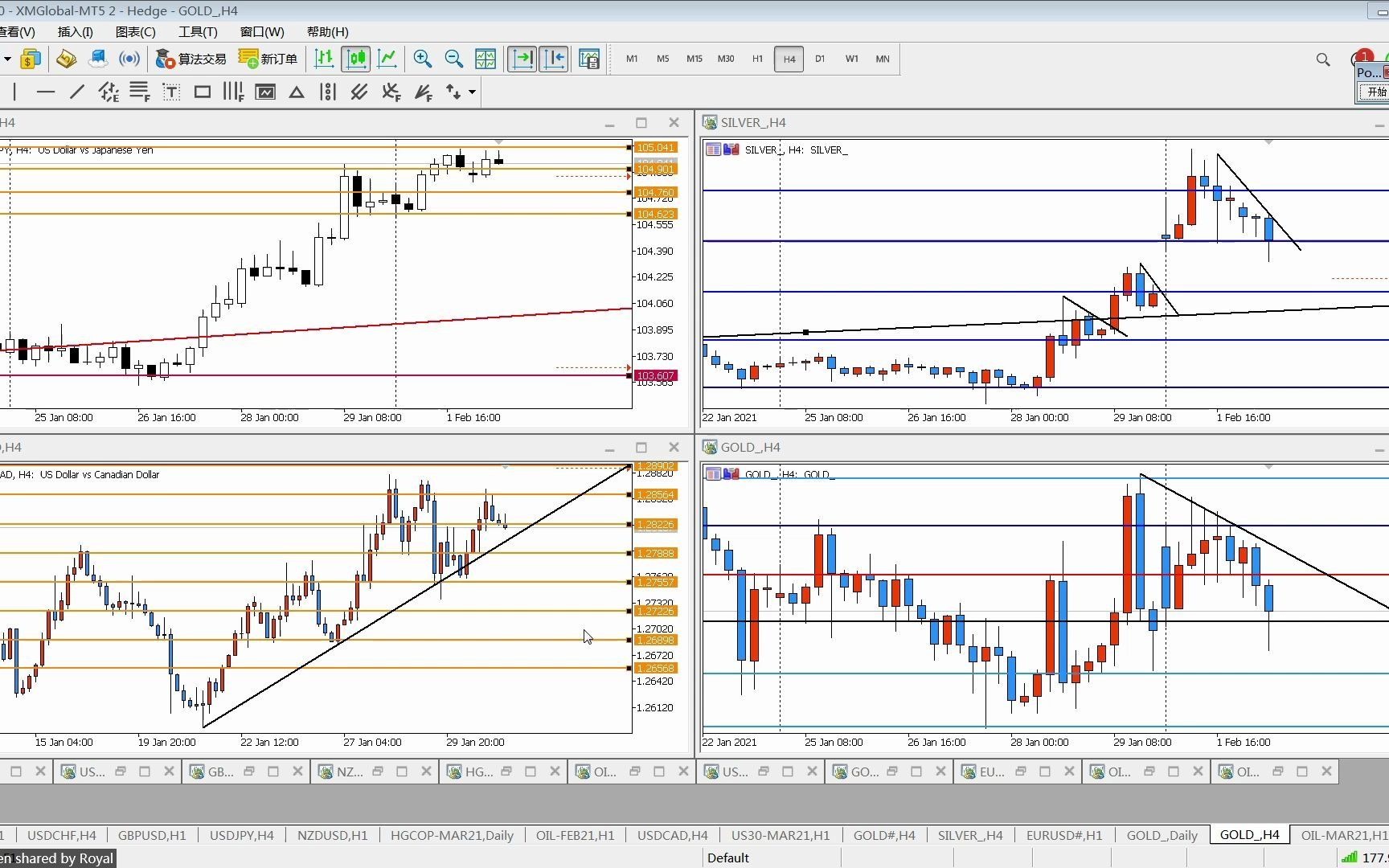Tile chart windows with grid icon
1389x868 pixels.
pyautogui.click(x=486, y=59)
